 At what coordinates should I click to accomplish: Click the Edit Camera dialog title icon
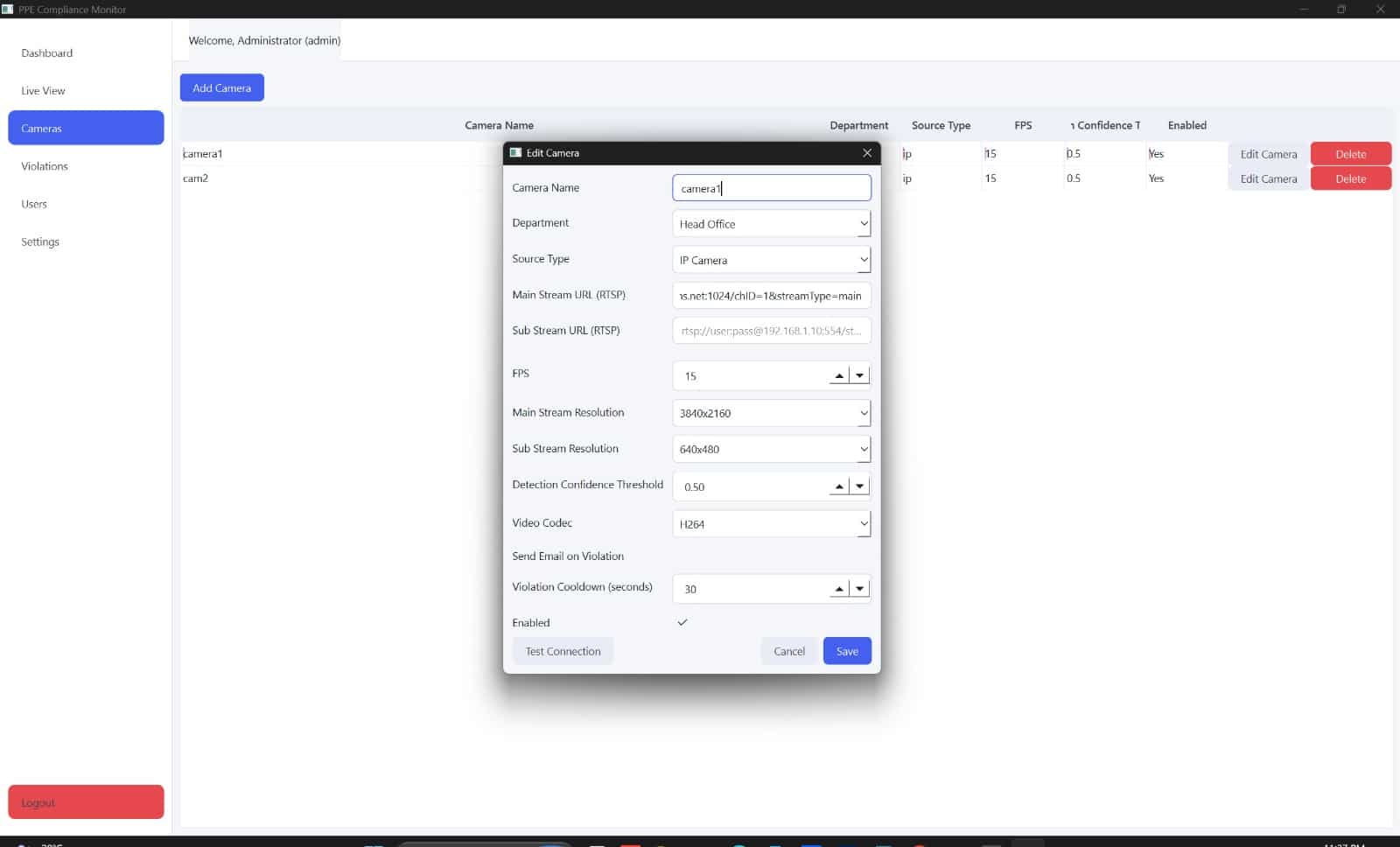pyautogui.click(x=515, y=153)
